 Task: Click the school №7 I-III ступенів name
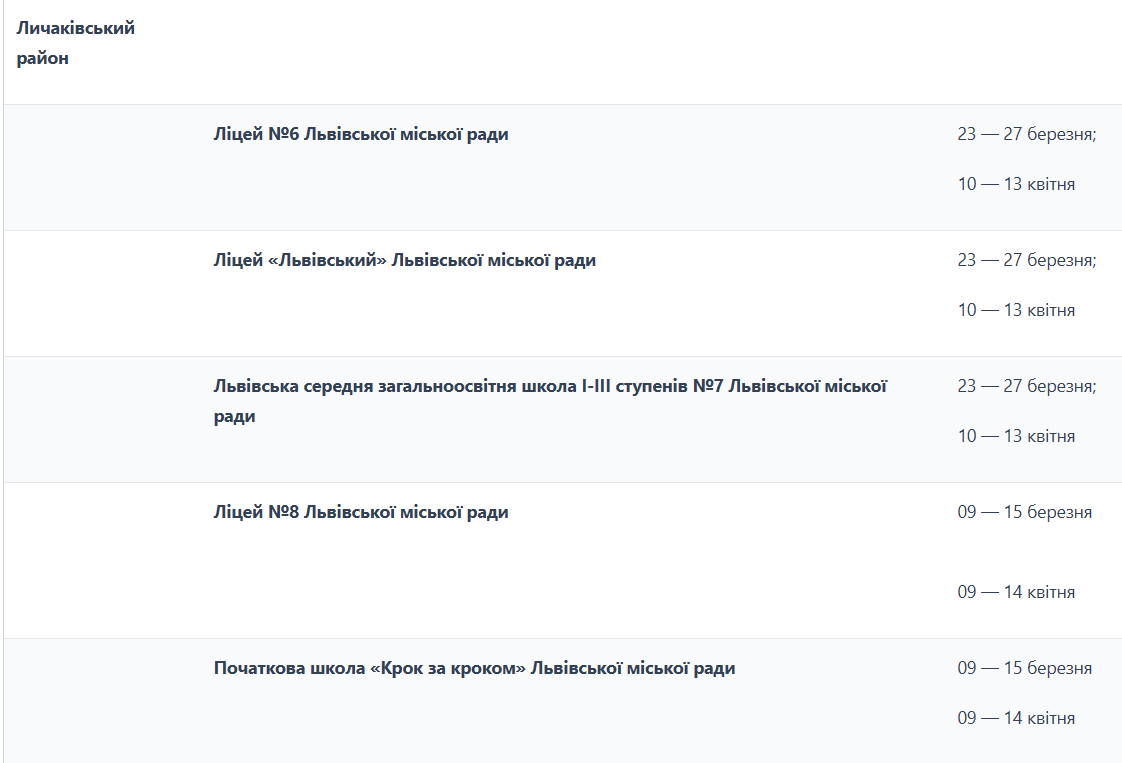pos(550,387)
